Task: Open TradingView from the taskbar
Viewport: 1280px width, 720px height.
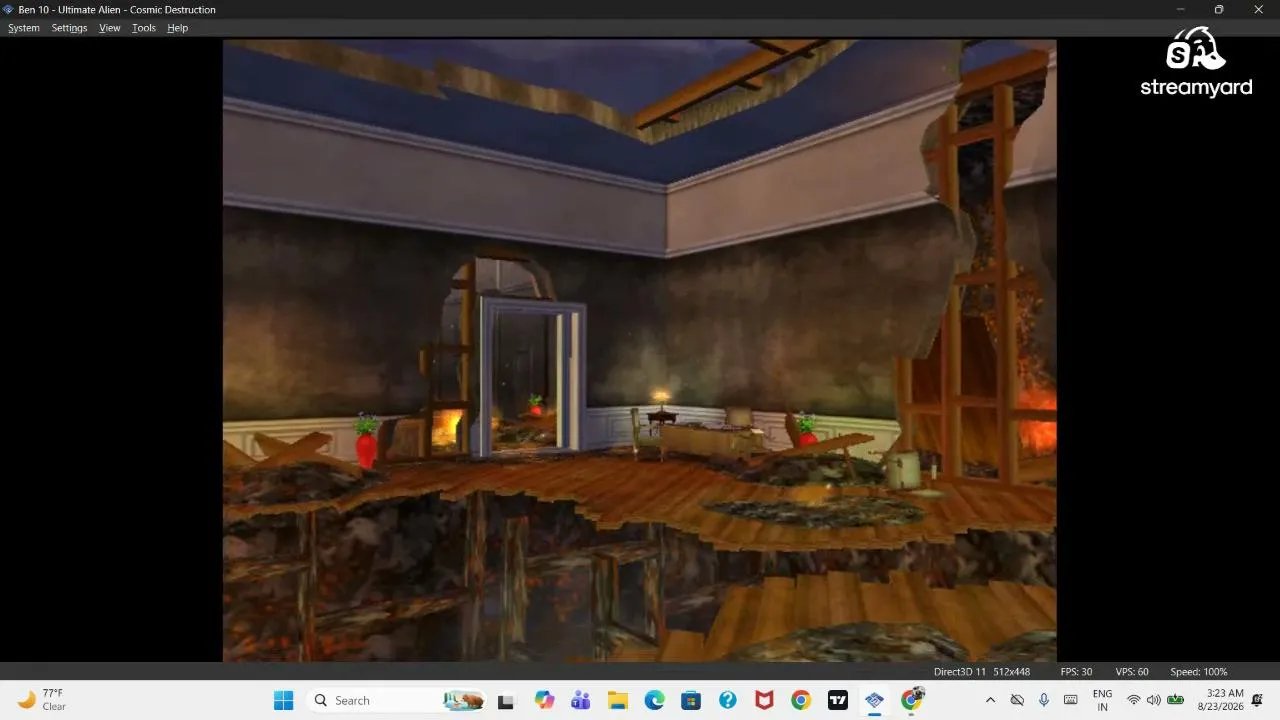Action: click(838, 700)
